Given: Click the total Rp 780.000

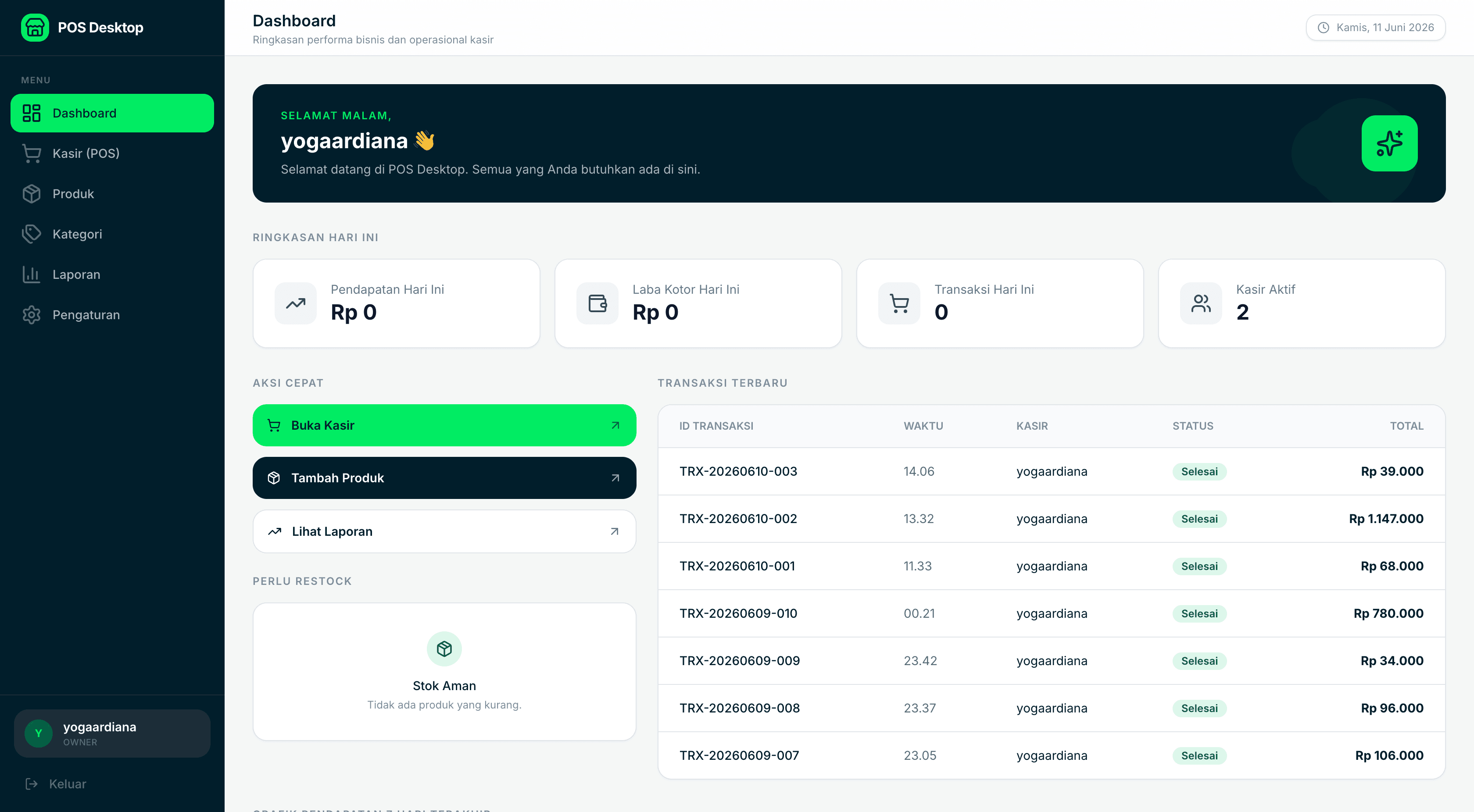Looking at the screenshot, I should click(1388, 613).
